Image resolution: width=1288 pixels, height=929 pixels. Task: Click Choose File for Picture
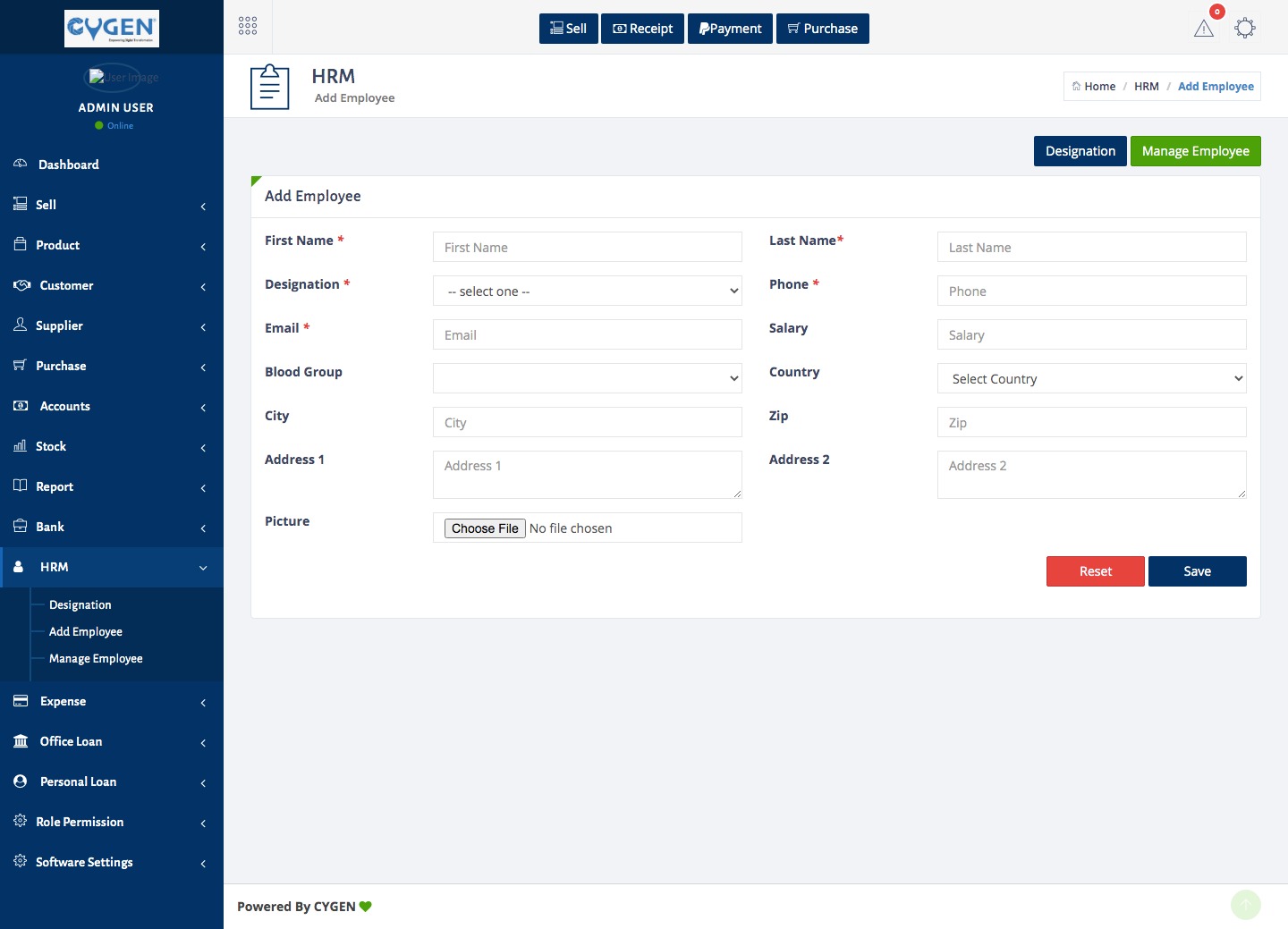click(485, 528)
